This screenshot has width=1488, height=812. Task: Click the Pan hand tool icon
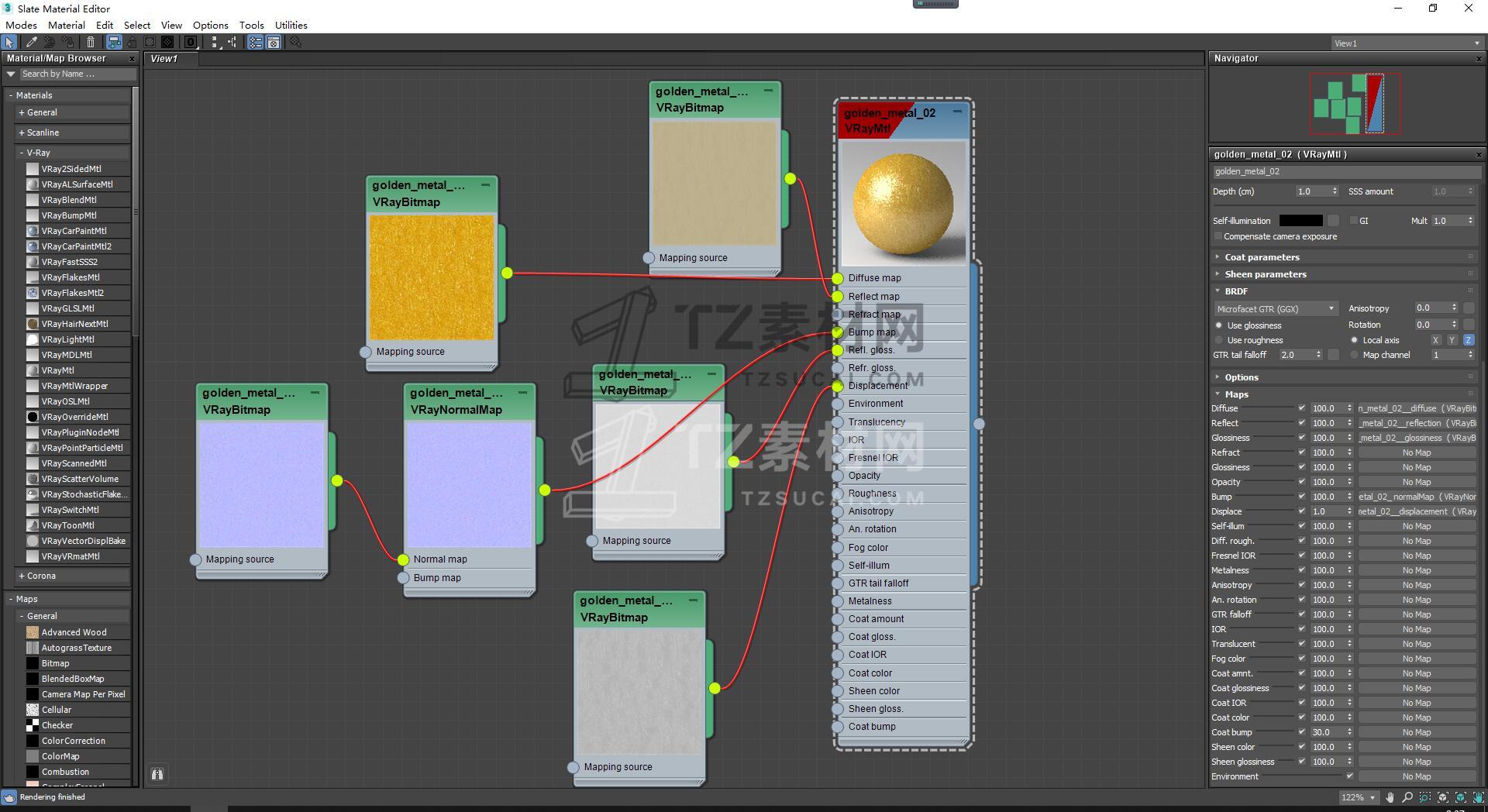tap(1390, 797)
